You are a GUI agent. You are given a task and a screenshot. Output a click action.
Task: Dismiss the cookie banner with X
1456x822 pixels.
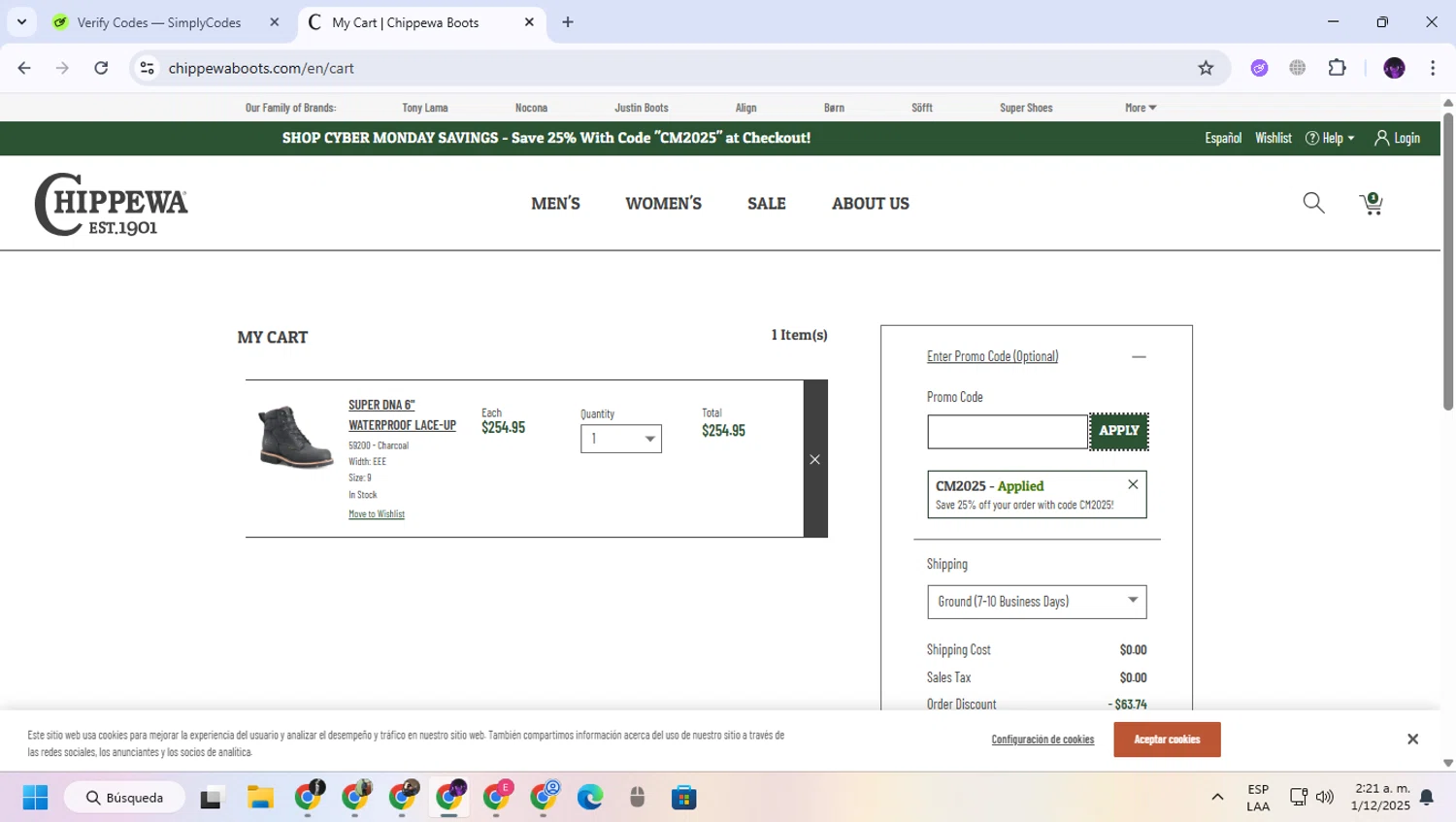(1412, 740)
